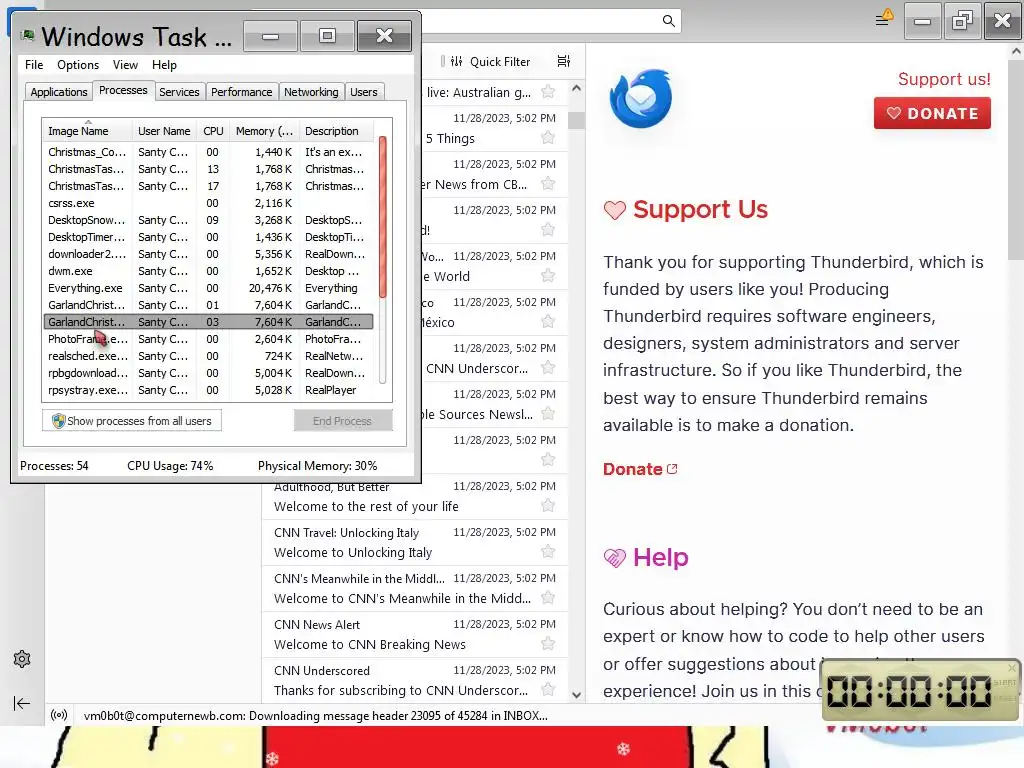The height and width of the screenshot is (768, 1024).
Task: Click the desktop timer 00:00:00 display
Action: point(908,691)
